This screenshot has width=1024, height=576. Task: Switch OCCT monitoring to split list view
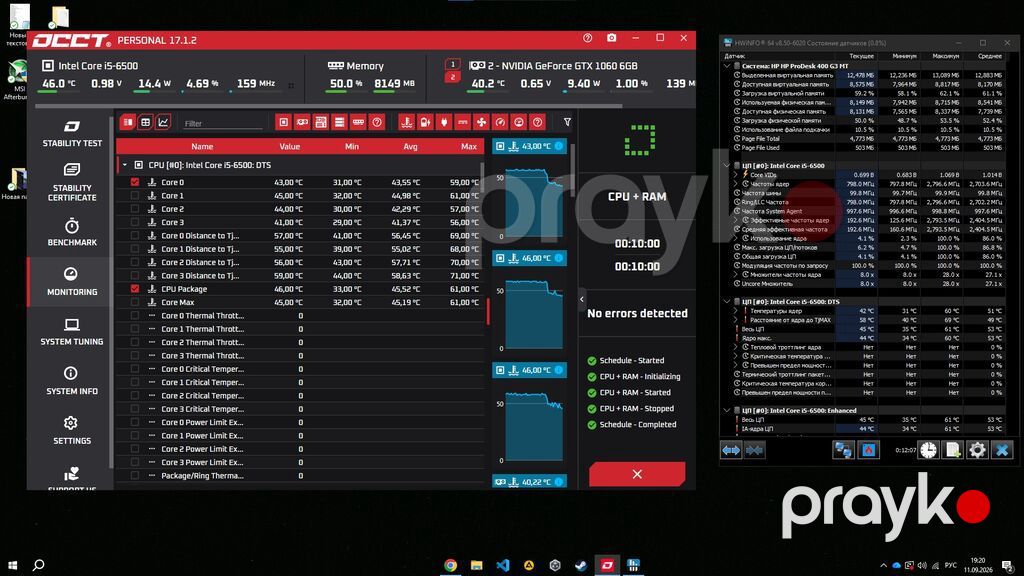128,122
